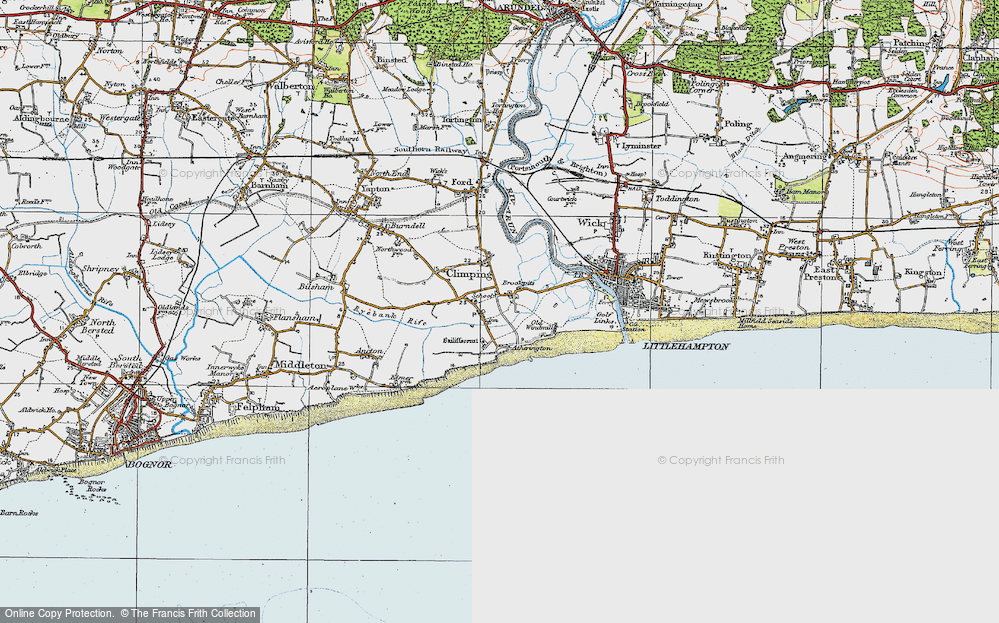Click the Golf Links label
Screen dimensions: 999x623
pos(605,317)
